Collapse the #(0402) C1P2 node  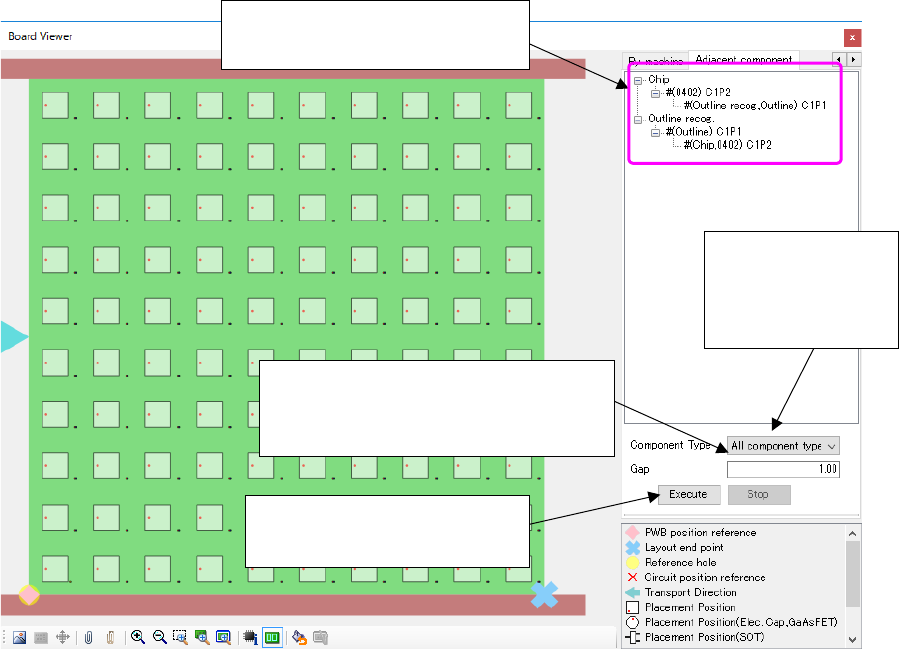pos(655,93)
